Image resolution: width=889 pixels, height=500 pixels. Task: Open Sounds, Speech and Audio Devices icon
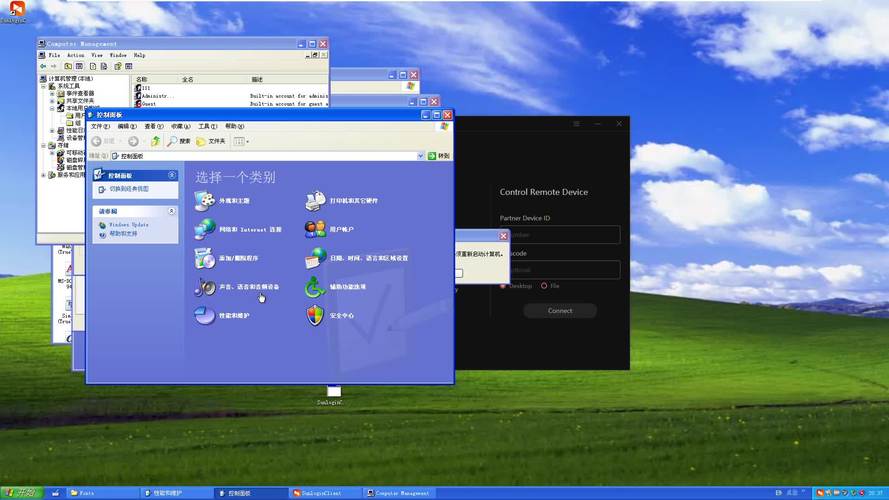205,287
